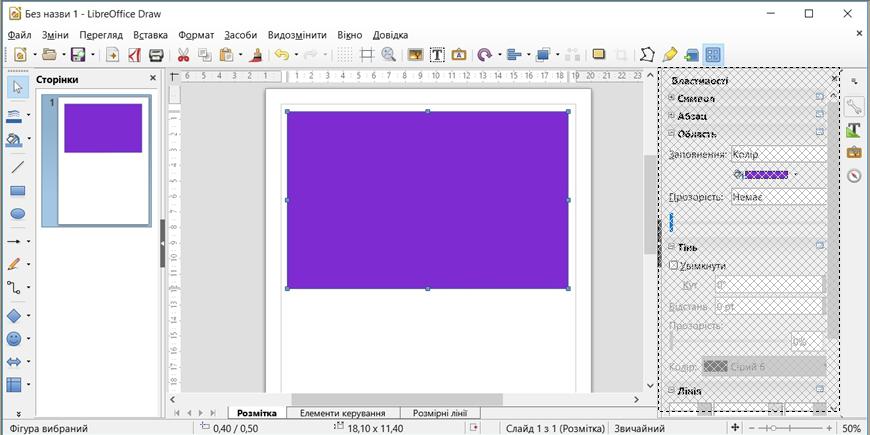This screenshot has width=870, height=435.
Task: Open the Navigator compass icon in sidebar
Action: pos(853,176)
